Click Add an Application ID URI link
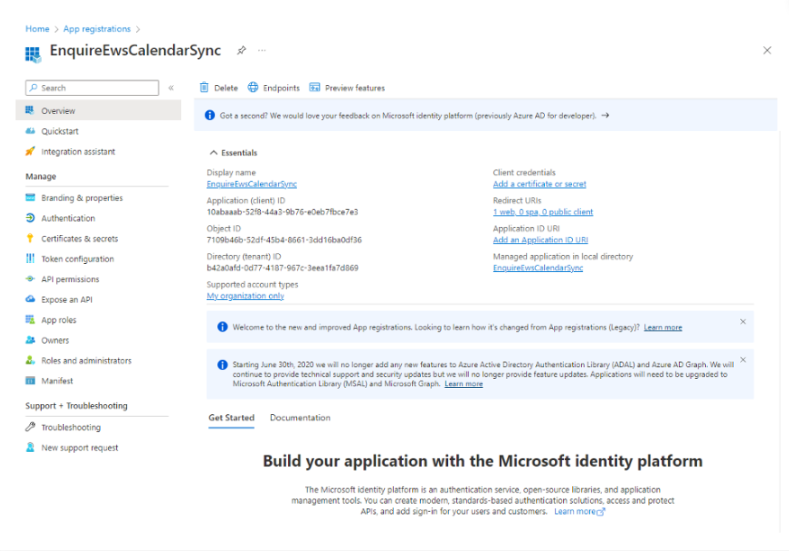This screenshot has height=551, width=789. coord(540,240)
